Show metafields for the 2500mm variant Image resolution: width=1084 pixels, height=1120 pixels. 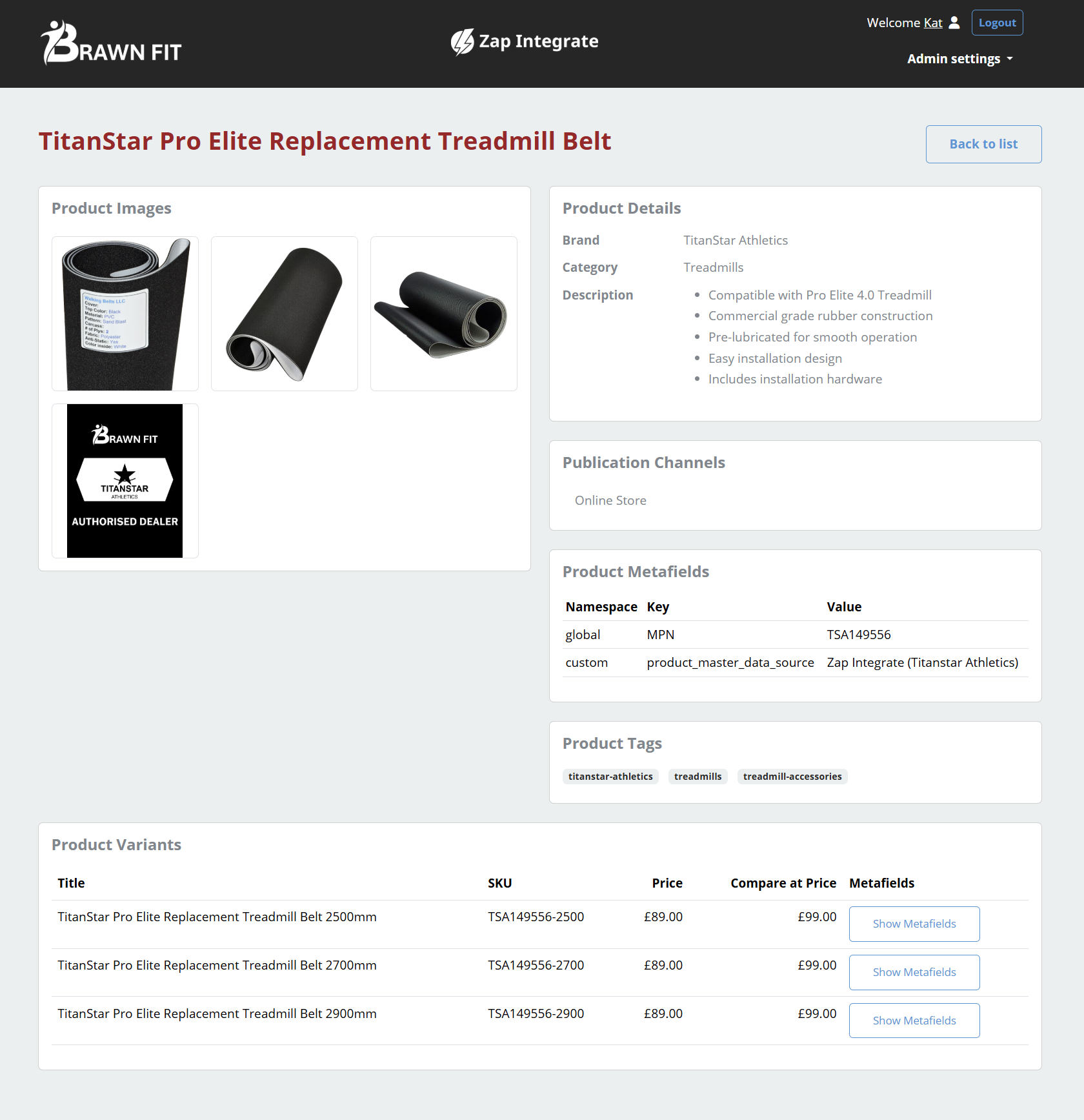coord(914,924)
